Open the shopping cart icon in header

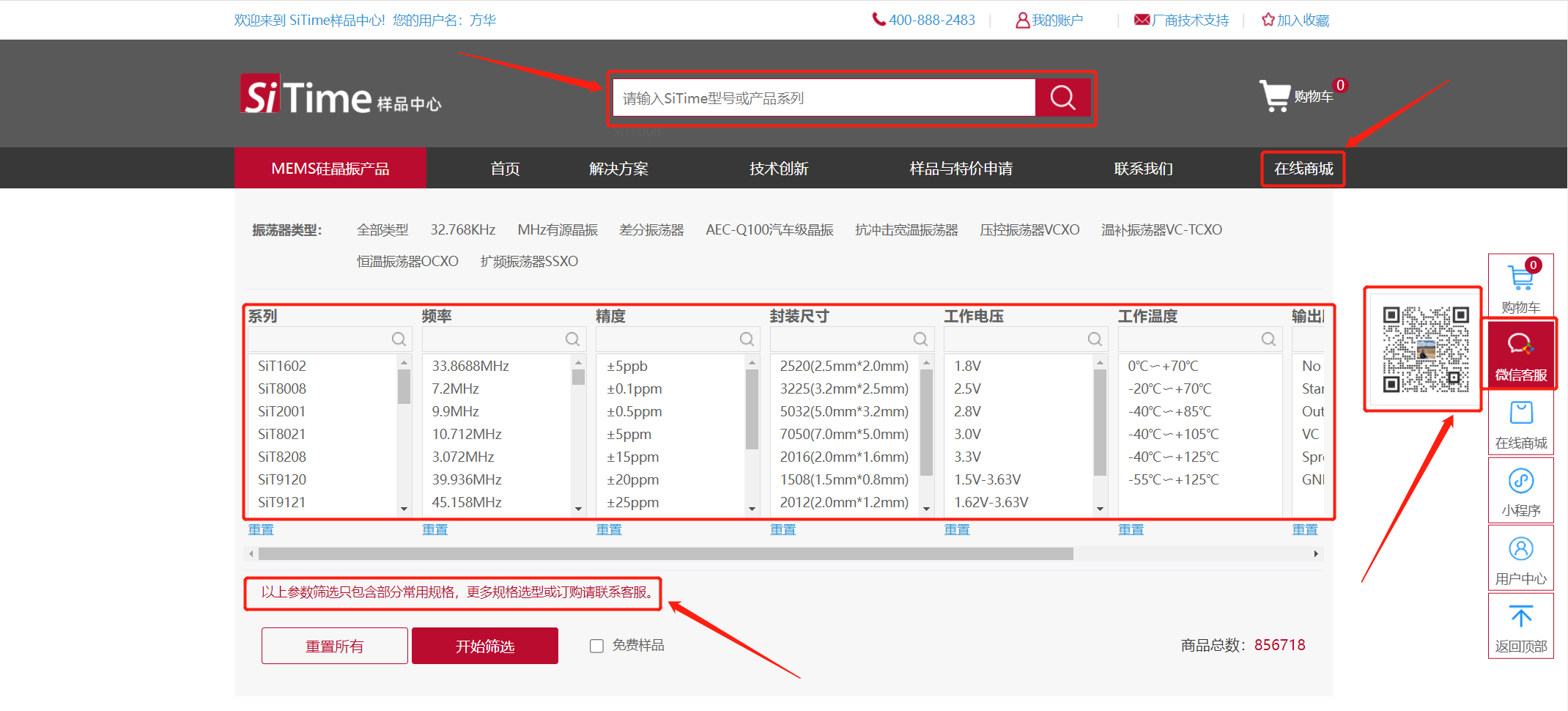[x=1275, y=96]
